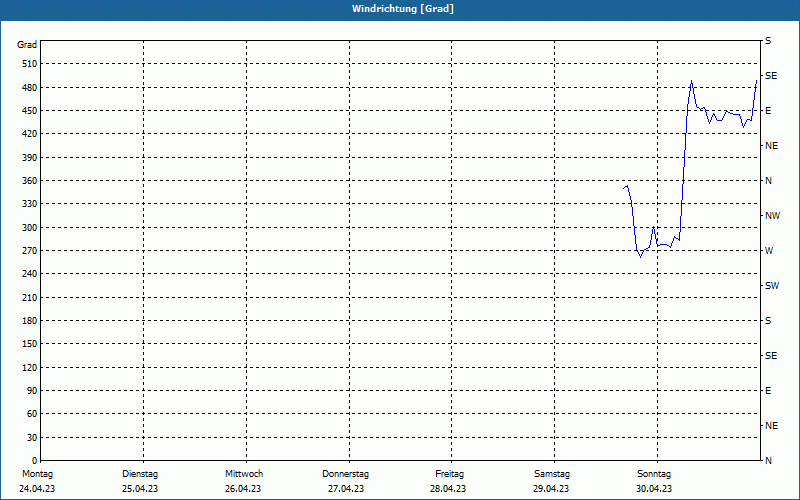Click the 450 degree axis label
This screenshot has height=500, width=800.
[x=30, y=111]
